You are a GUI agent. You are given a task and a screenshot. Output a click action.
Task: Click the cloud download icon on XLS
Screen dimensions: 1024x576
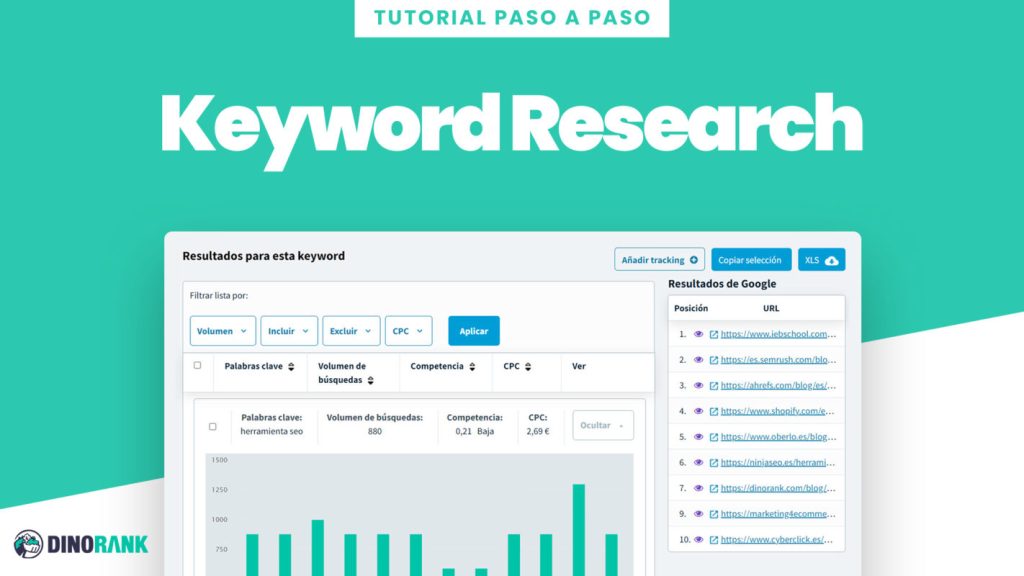[831, 261]
